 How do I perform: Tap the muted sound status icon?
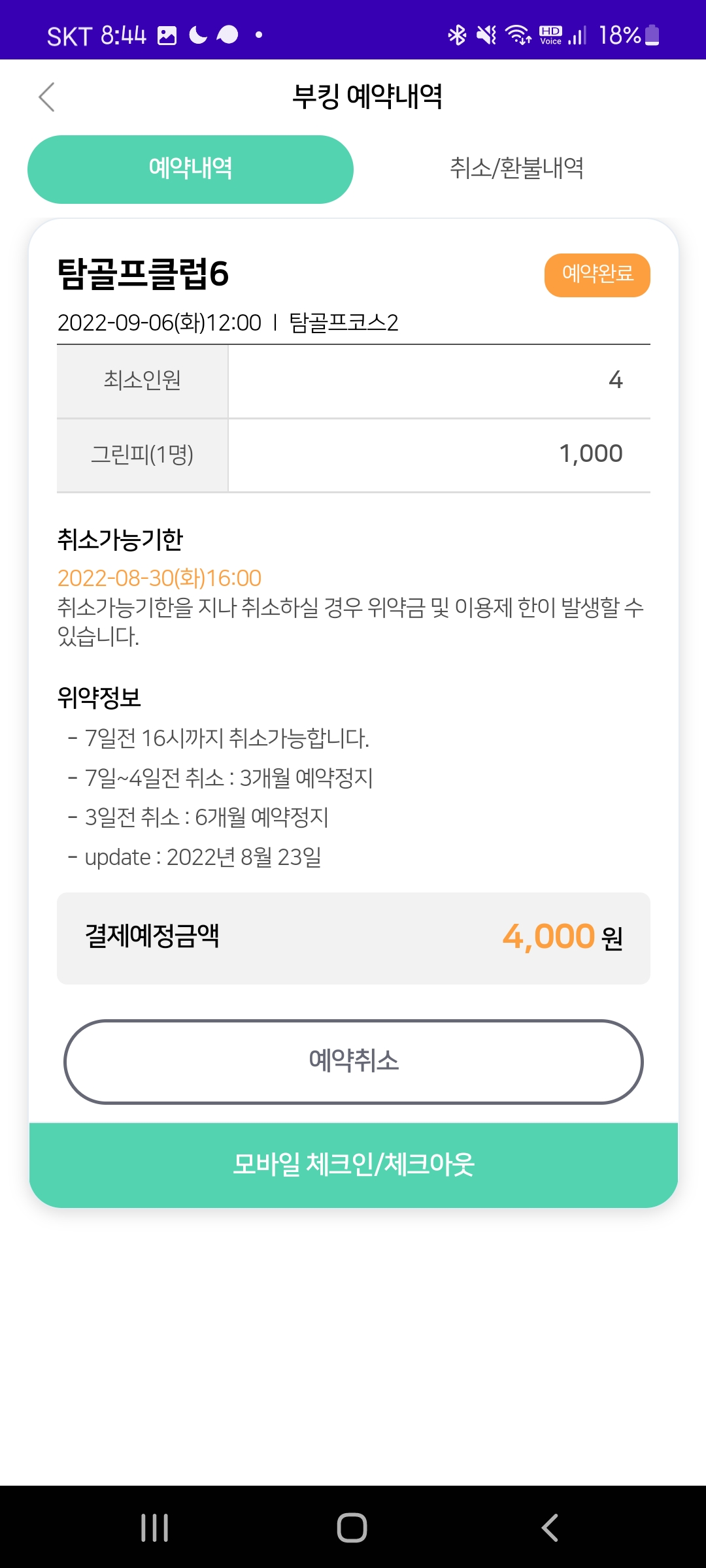486,35
